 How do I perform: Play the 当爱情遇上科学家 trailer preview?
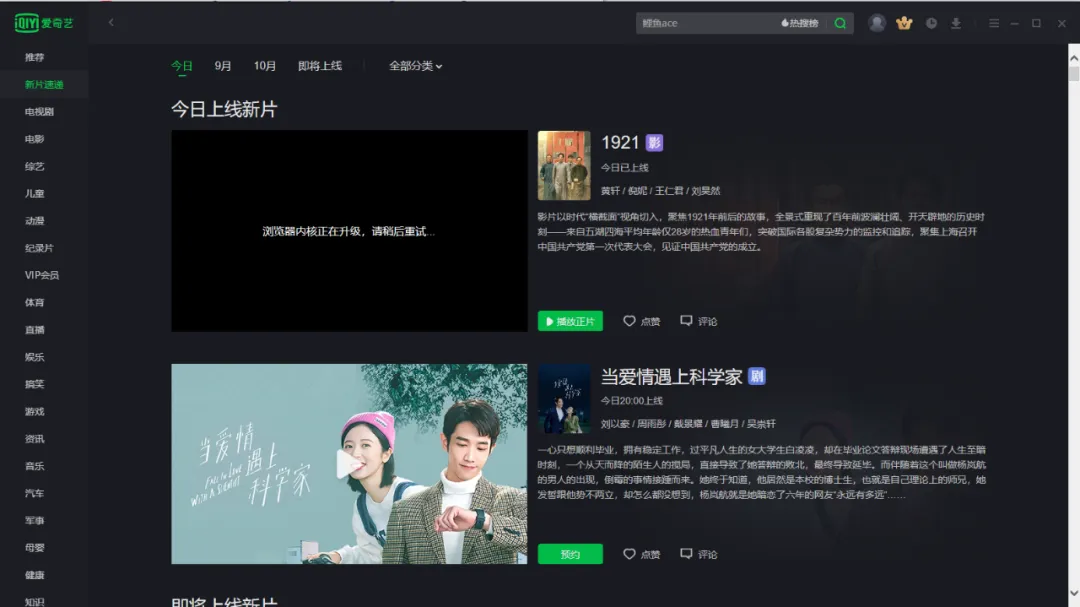pos(349,464)
